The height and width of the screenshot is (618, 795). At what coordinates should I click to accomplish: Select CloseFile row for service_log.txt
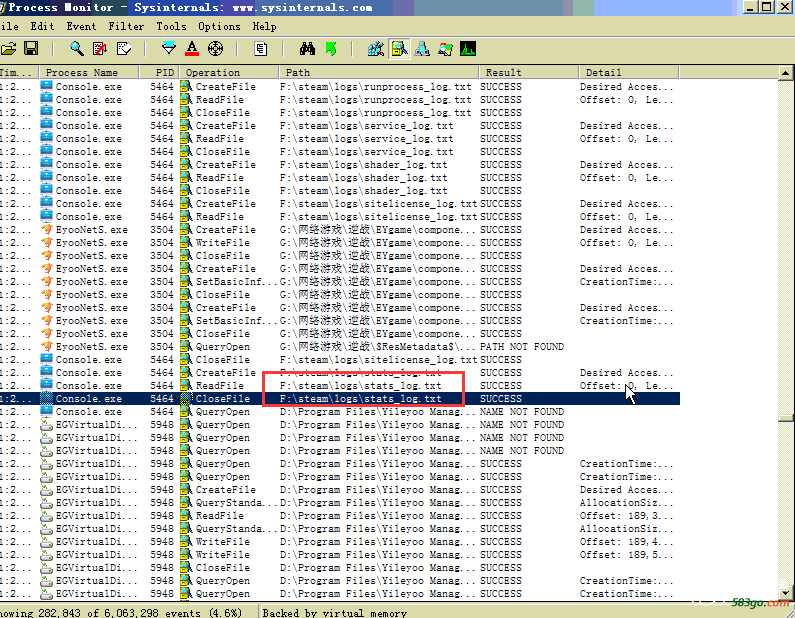coord(340,152)
